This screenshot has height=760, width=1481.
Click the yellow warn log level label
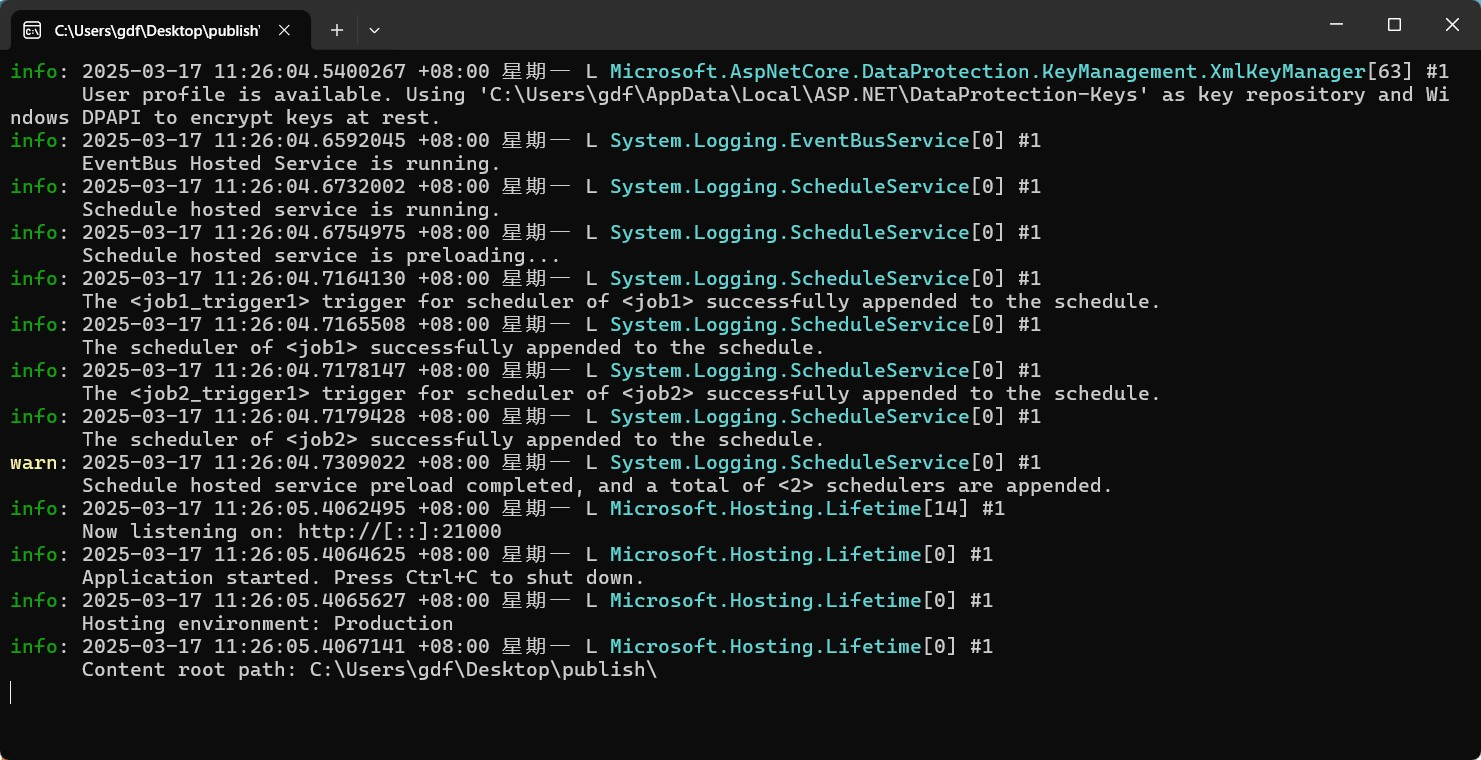point(34,462)
